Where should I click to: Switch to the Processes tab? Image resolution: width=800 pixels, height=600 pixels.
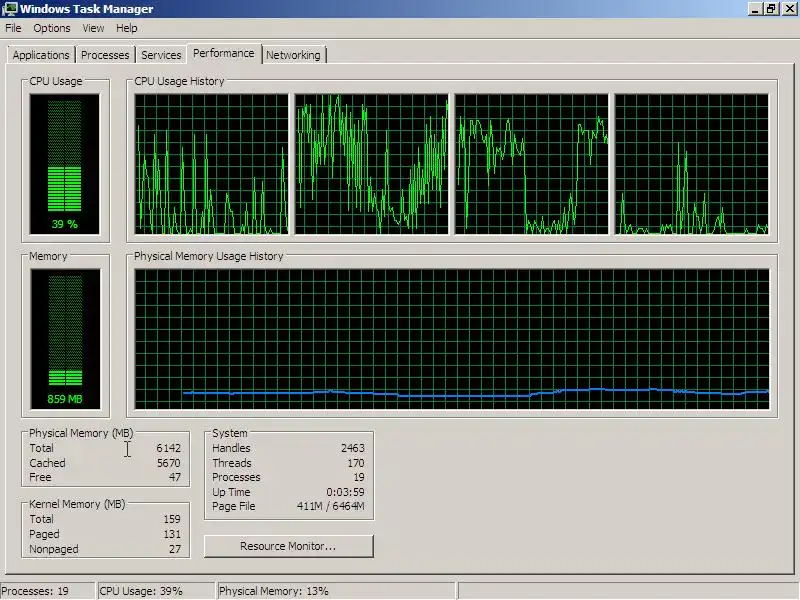tap(105, 55)
